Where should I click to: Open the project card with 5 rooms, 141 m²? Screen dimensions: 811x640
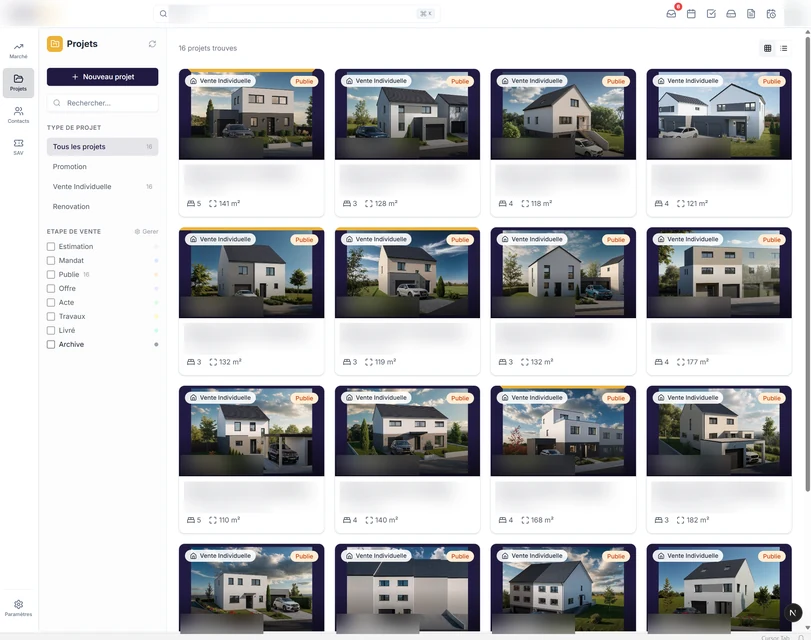tap(251, 142)
